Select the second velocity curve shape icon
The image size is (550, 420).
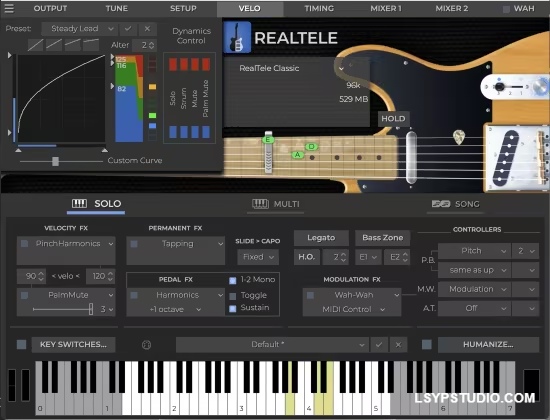click(x=54, y=45)
